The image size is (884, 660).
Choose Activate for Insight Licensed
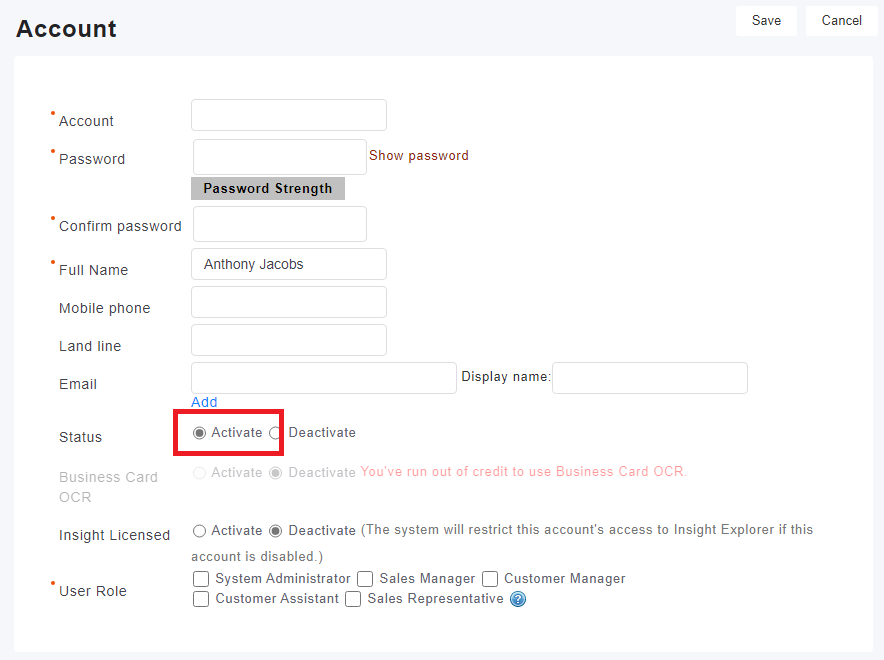point(199,531)
